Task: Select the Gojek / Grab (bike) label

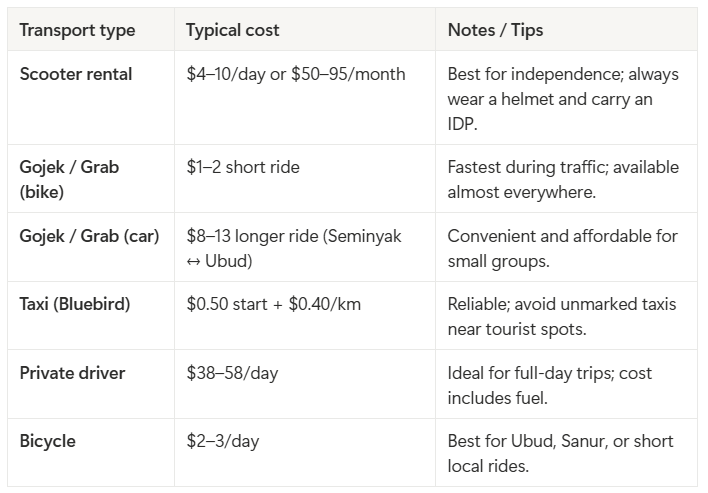Action: tap(69, 178)
